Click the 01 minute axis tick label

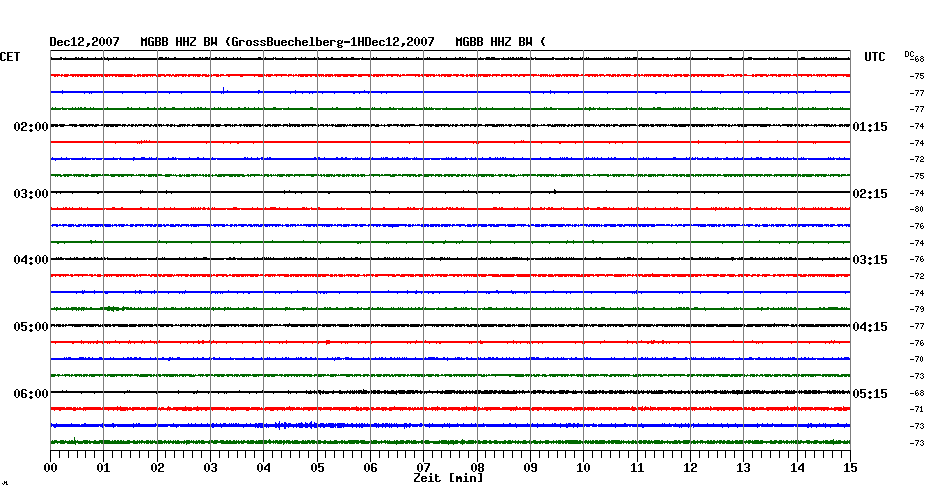tap(104, 468)
